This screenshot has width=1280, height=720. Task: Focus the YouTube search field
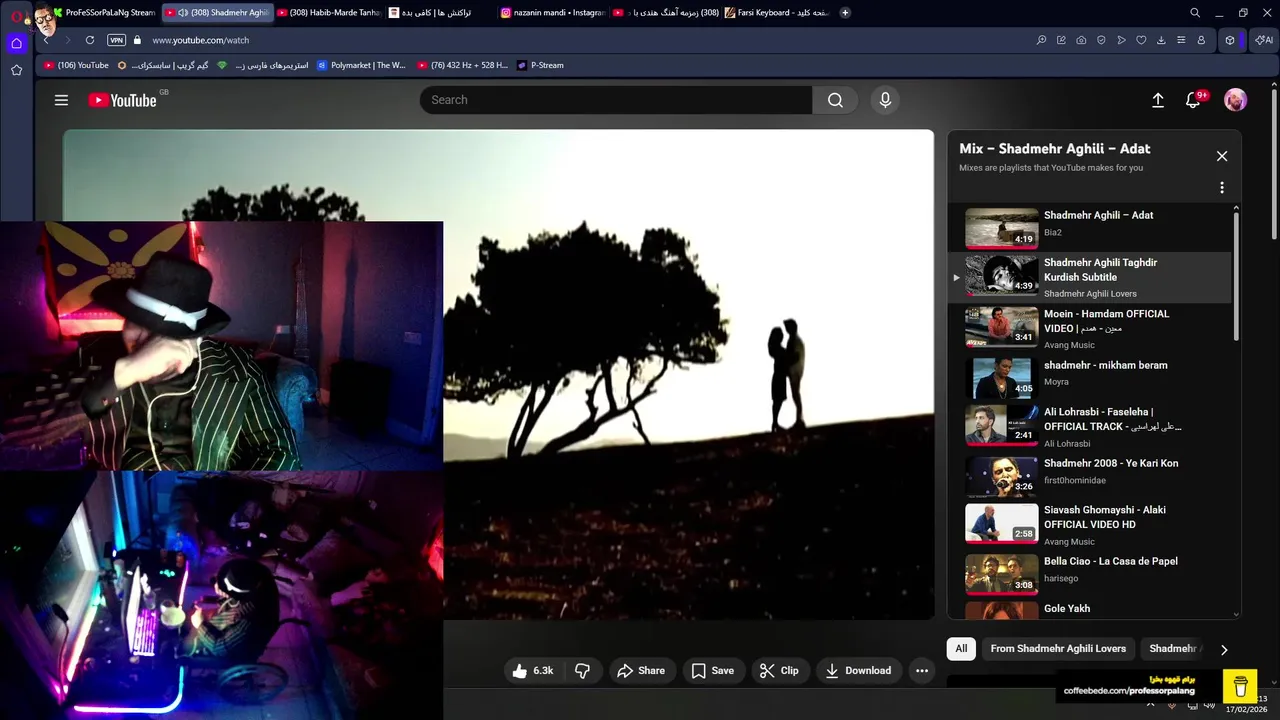click(x=616, y=100)
